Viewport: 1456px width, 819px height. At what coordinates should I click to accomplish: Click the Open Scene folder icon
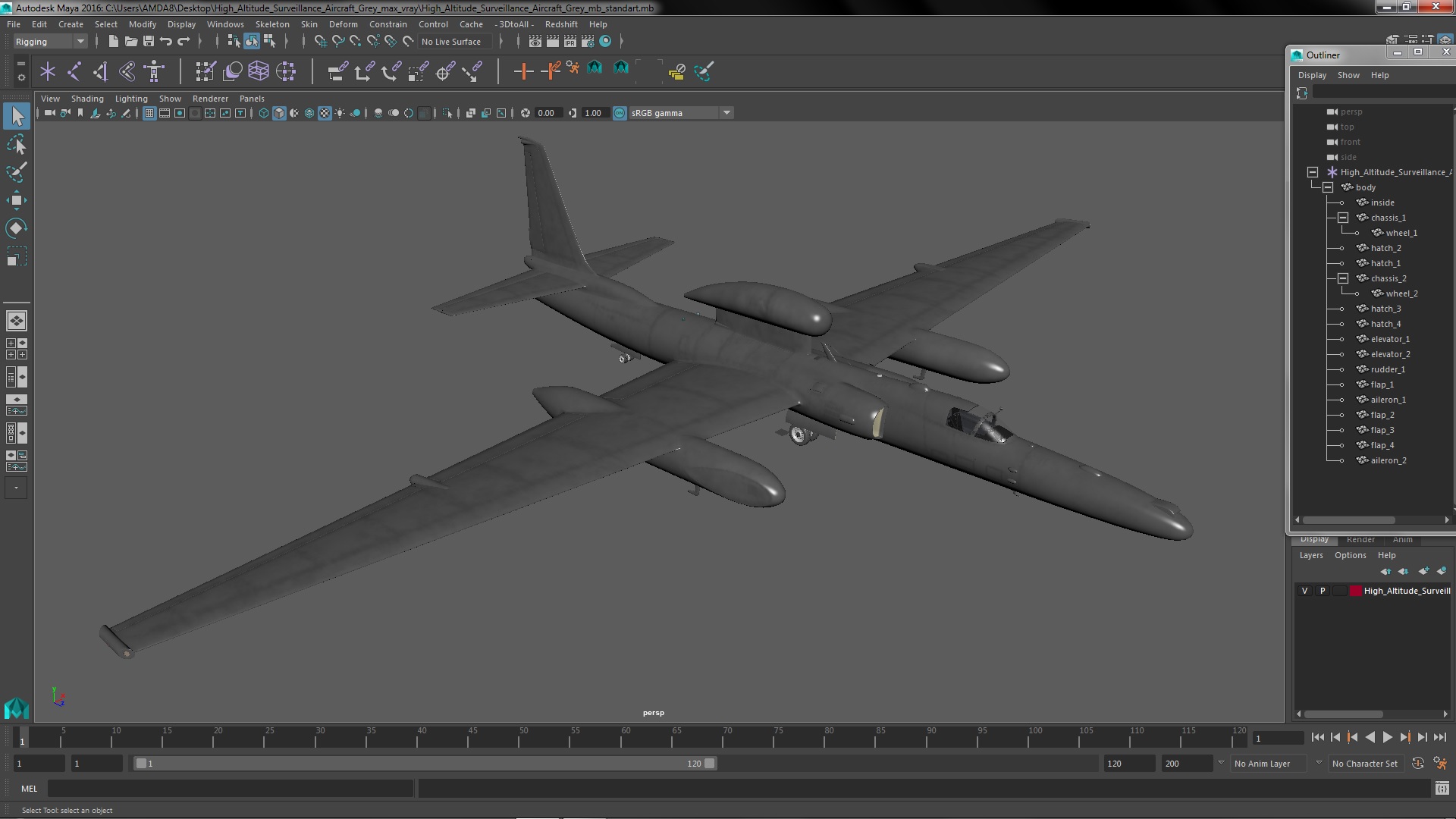[x=130, y=42]
